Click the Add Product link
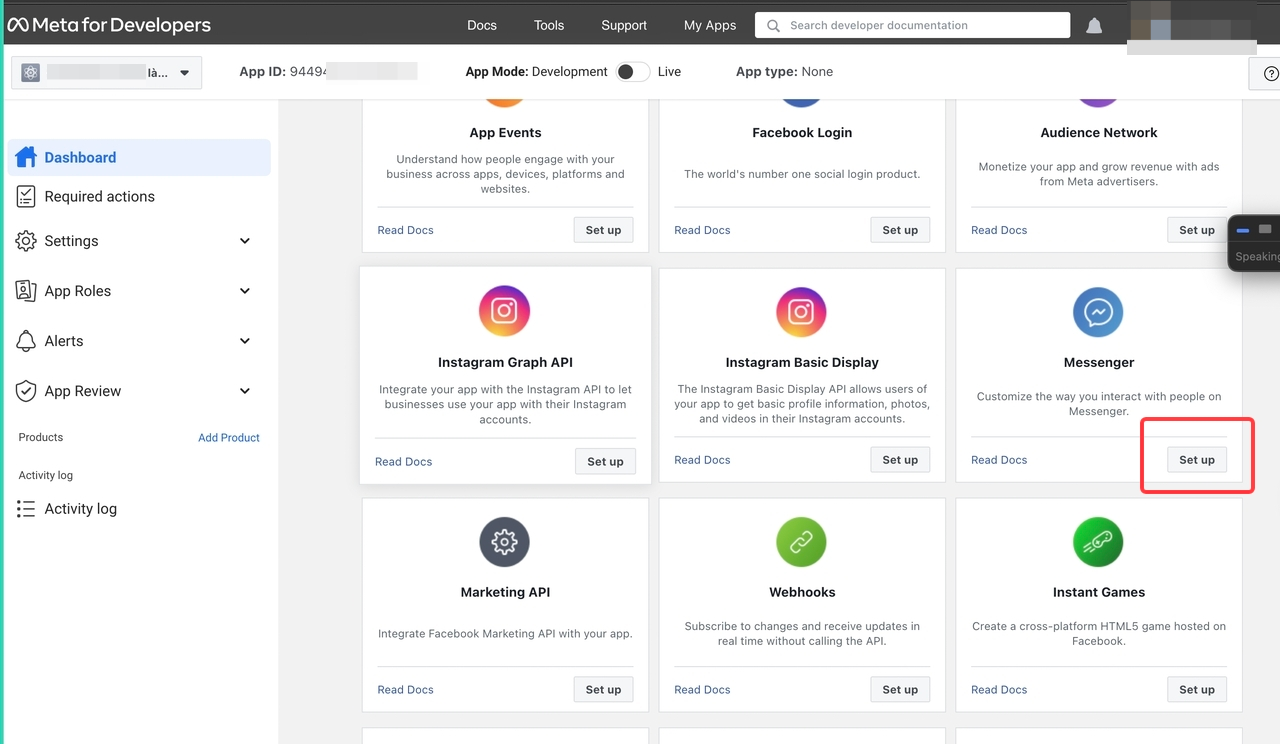The image size is (1280, 744). 229,438
